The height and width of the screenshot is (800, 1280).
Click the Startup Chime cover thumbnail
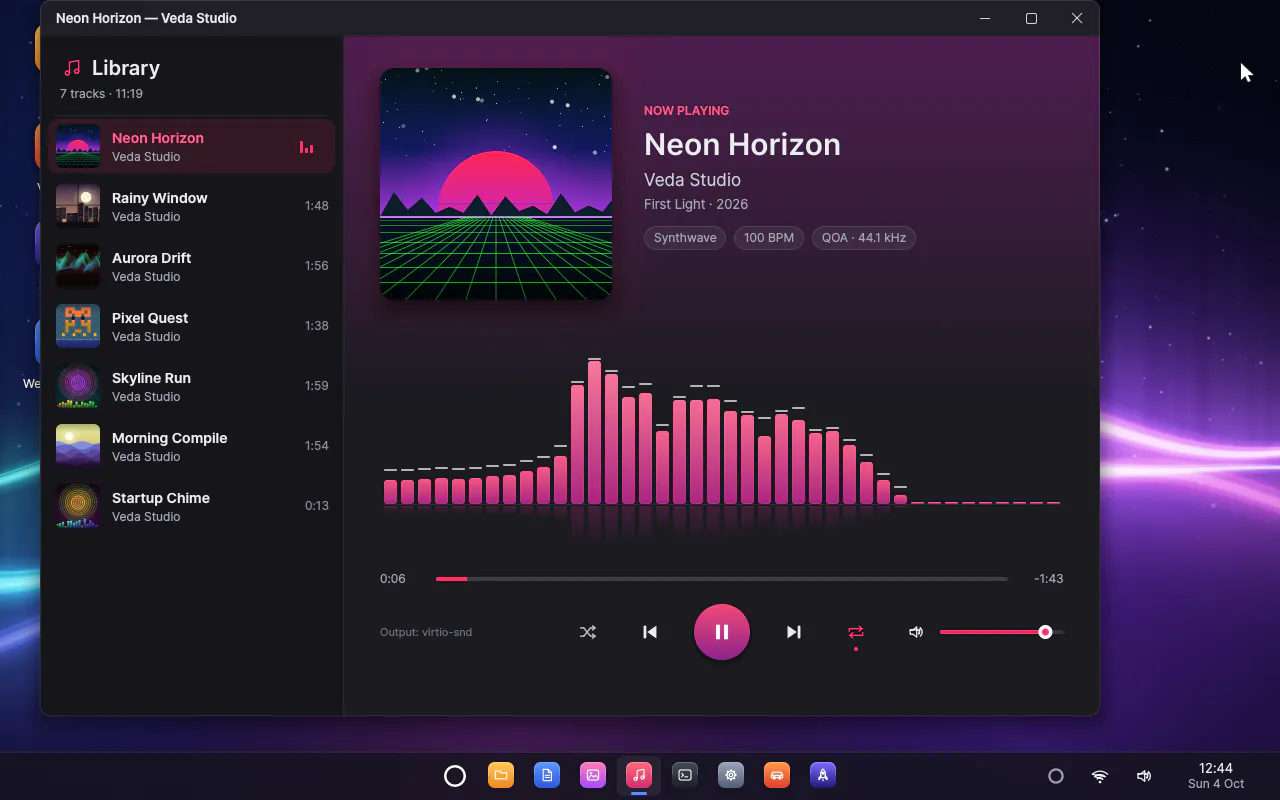click(x=78, y=506)
